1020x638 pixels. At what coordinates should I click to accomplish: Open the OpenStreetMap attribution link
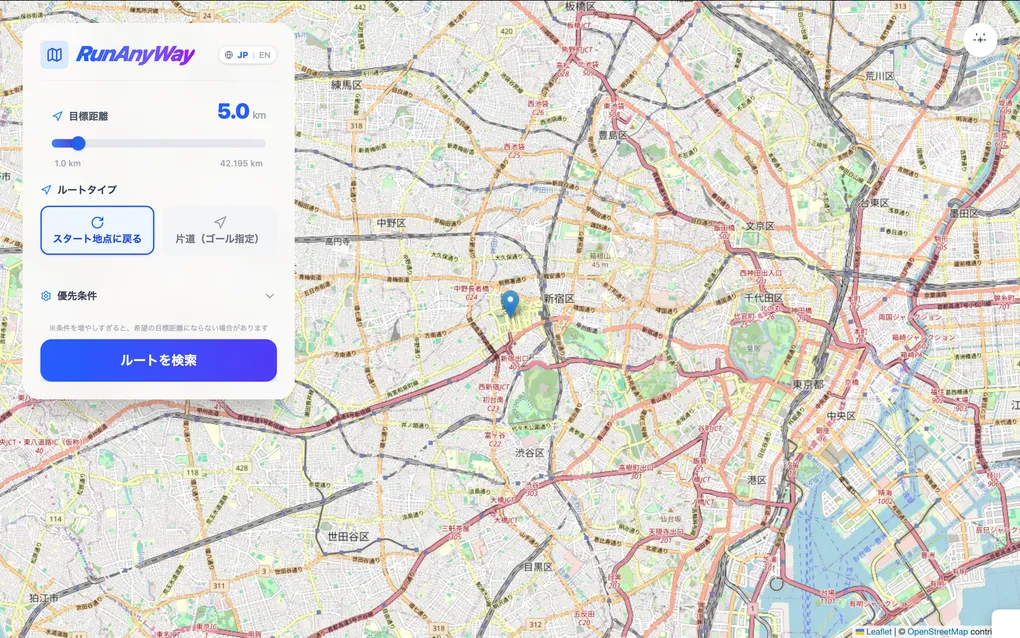coord(937,631)
